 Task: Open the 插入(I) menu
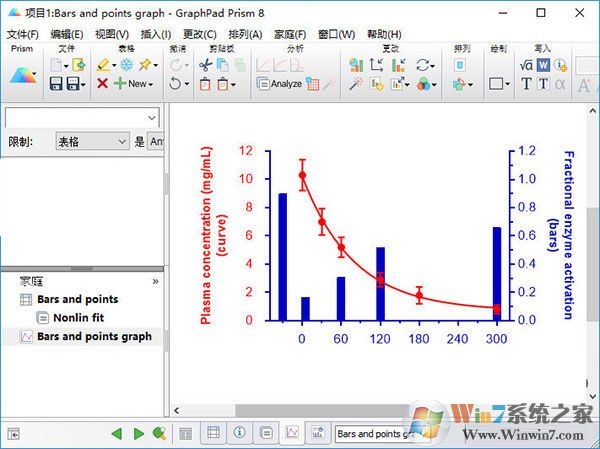[x=155, y=34]
